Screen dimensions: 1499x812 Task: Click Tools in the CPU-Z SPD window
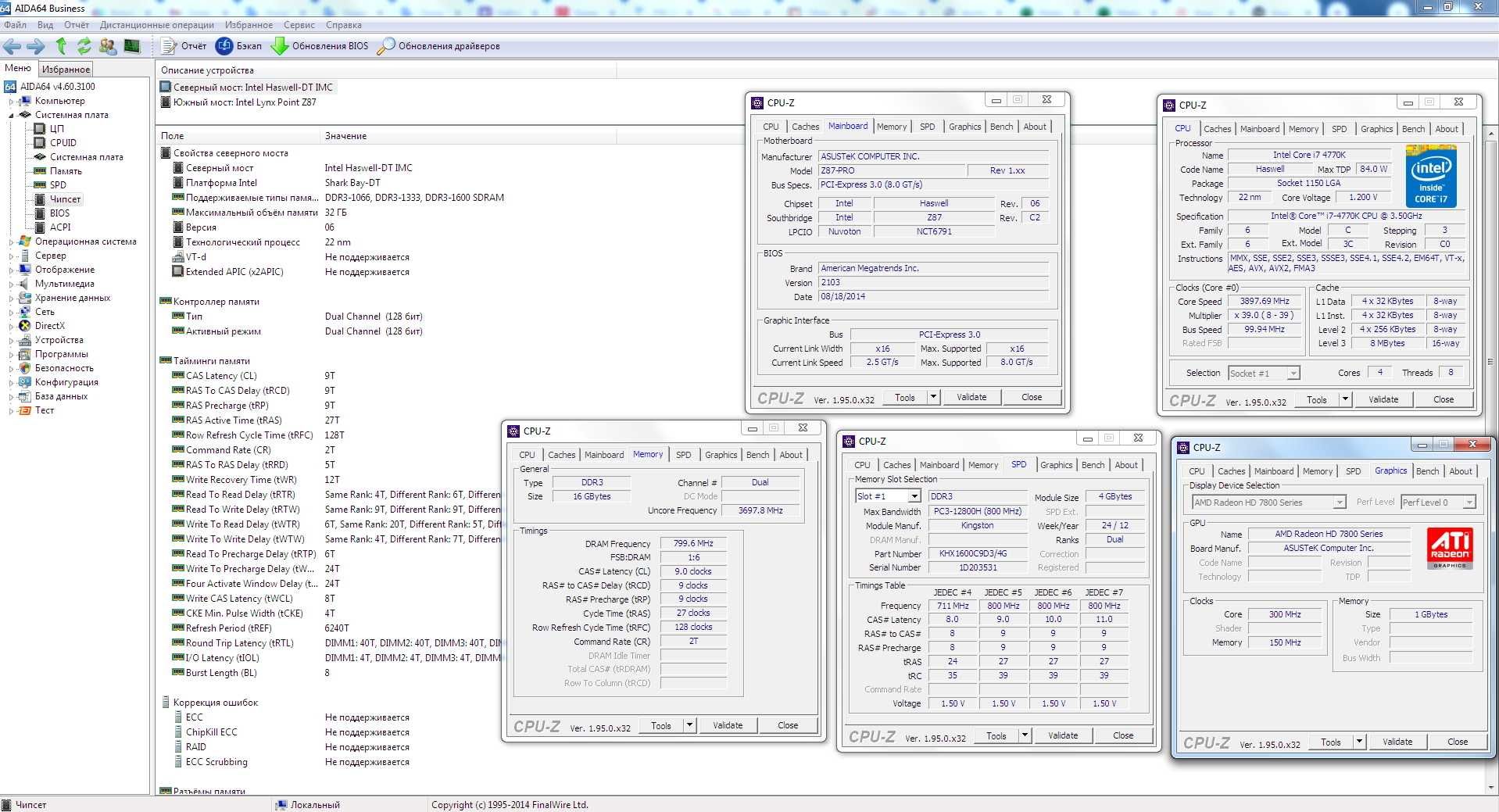pos(996,735)
